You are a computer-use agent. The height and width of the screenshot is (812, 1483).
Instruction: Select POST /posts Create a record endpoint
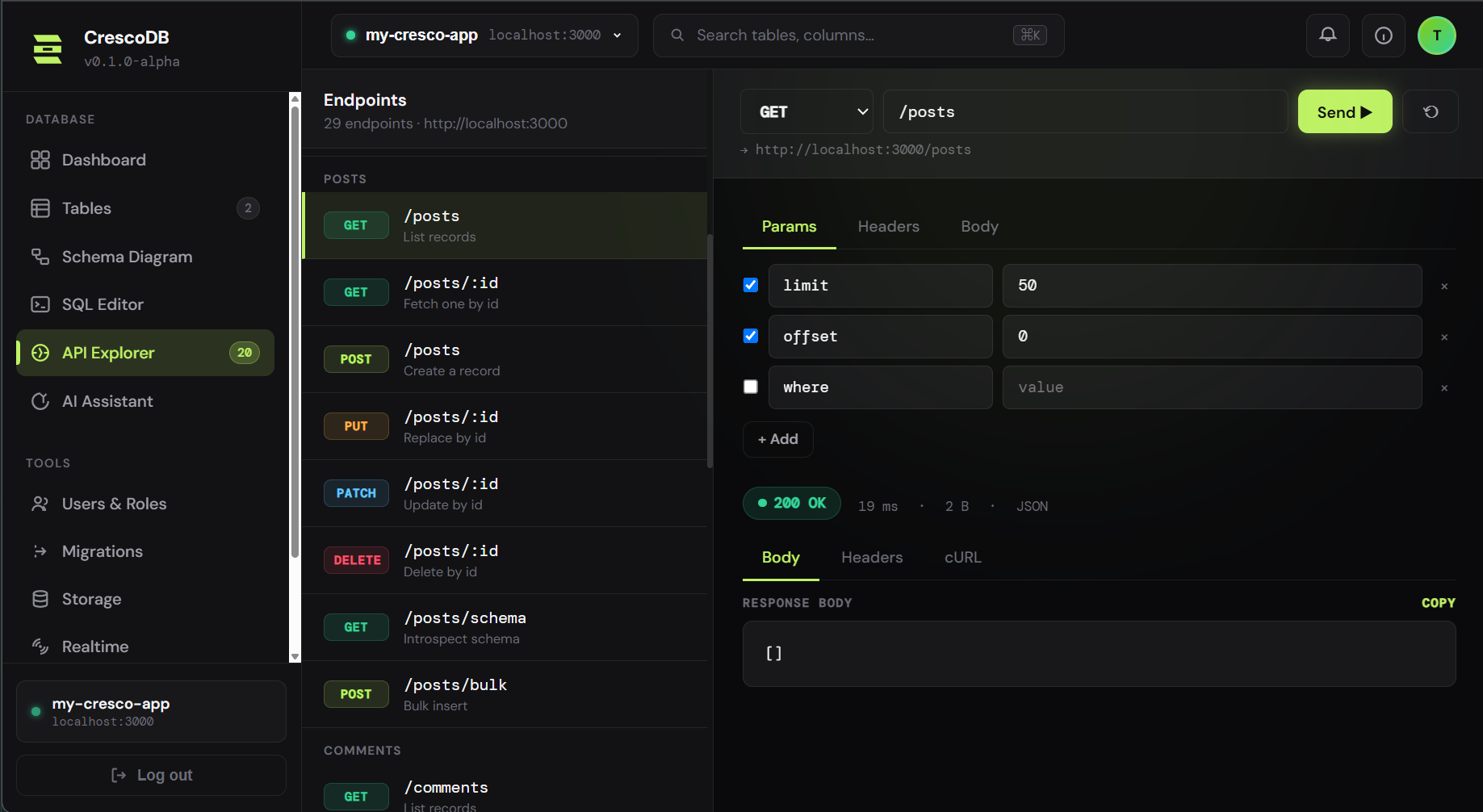pyautogui.click(x=505, y=359)
